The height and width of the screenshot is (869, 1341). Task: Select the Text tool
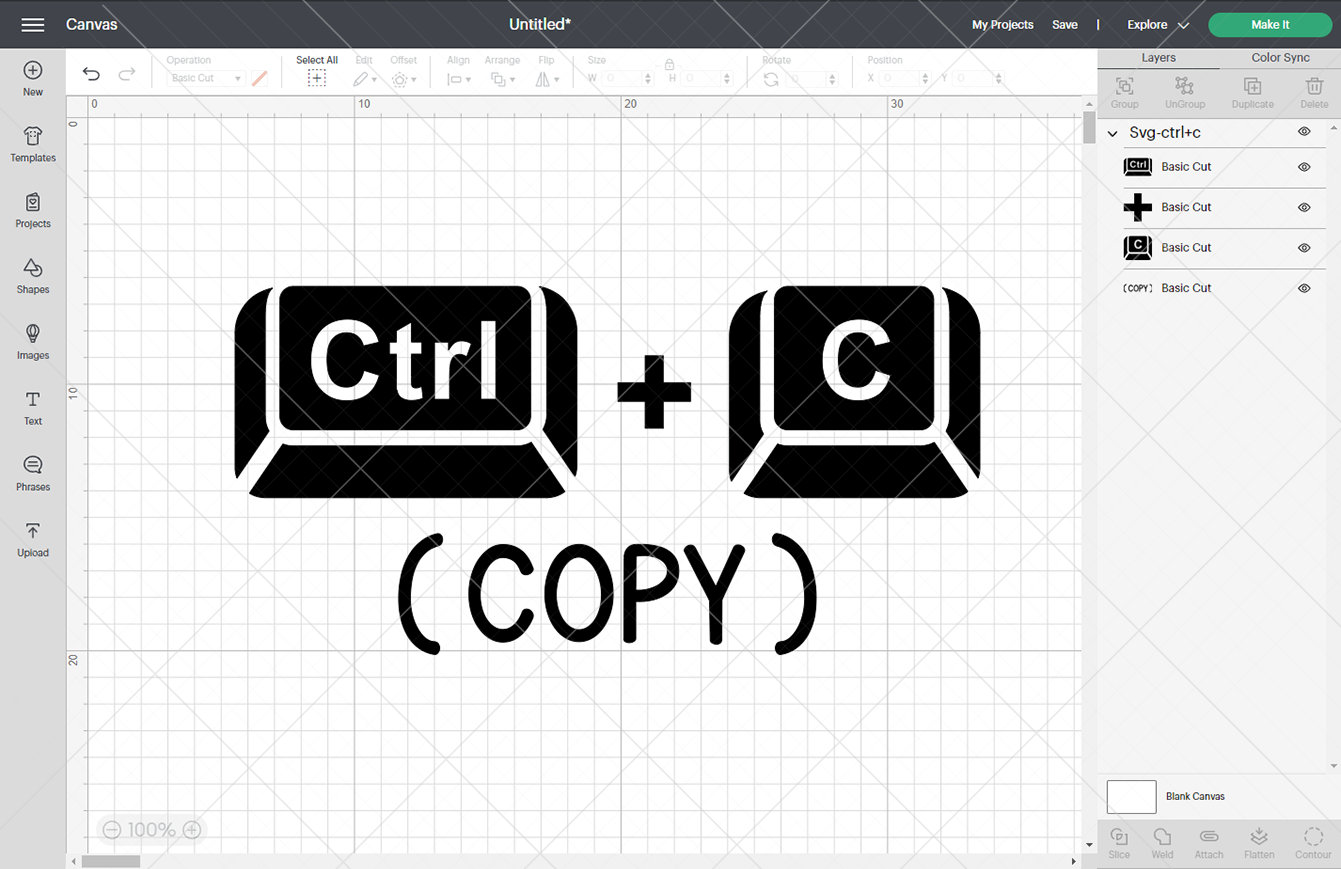[x=33, y=408]
